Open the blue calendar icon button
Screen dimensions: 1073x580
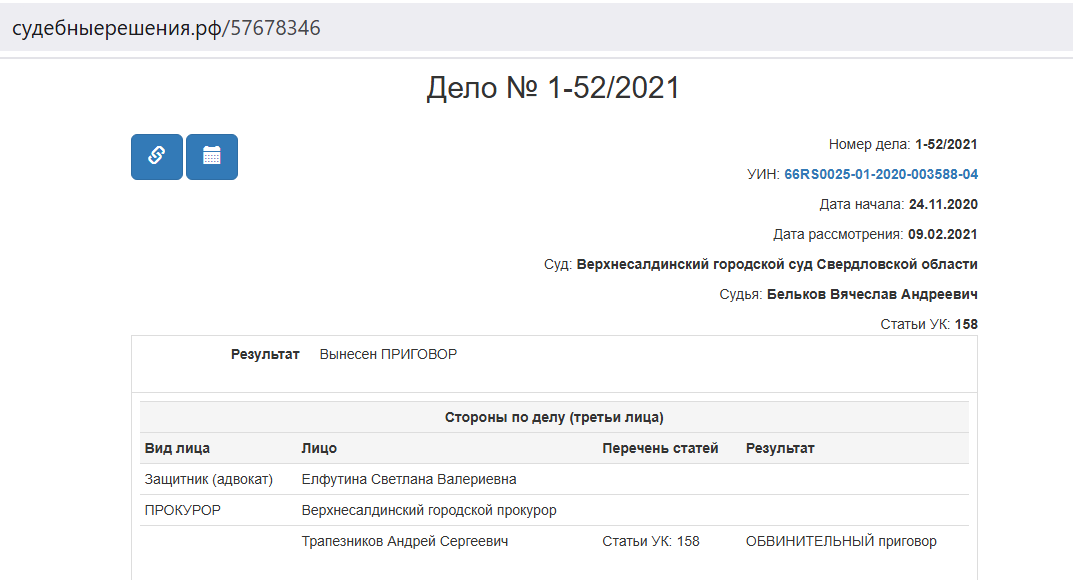(x=212, y=157)
